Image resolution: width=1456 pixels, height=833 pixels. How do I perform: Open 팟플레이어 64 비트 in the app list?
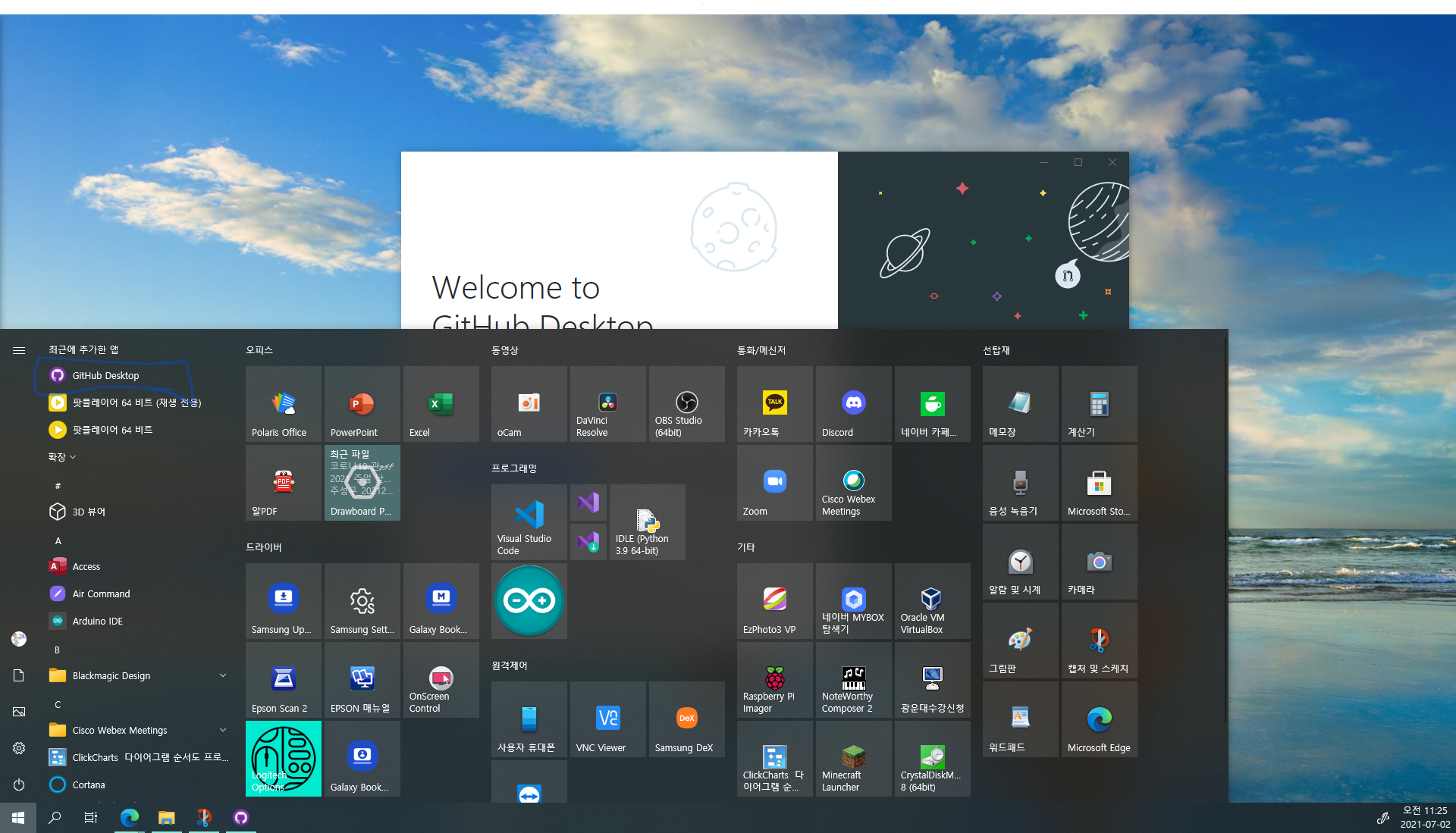point(136,430)
